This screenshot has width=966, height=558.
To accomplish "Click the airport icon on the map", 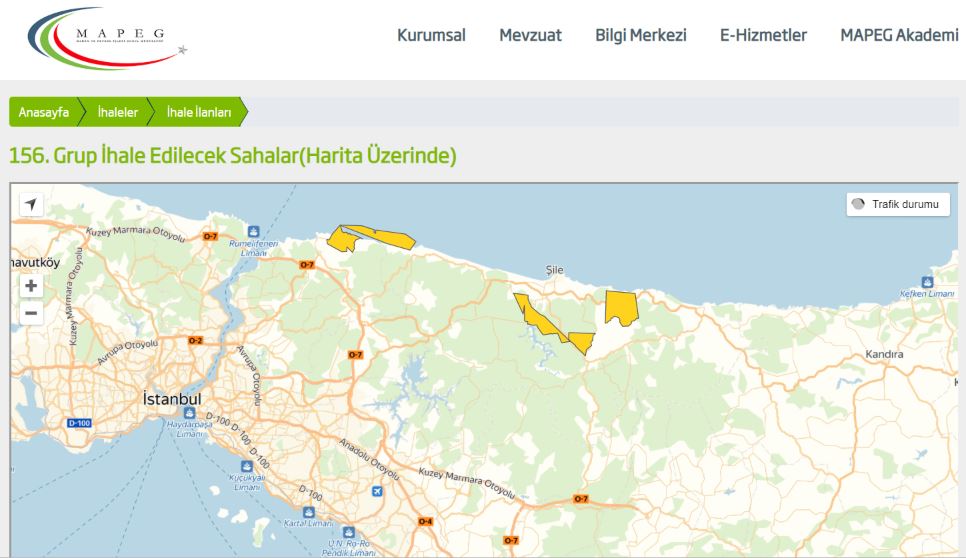I will [x=377, y=491].
